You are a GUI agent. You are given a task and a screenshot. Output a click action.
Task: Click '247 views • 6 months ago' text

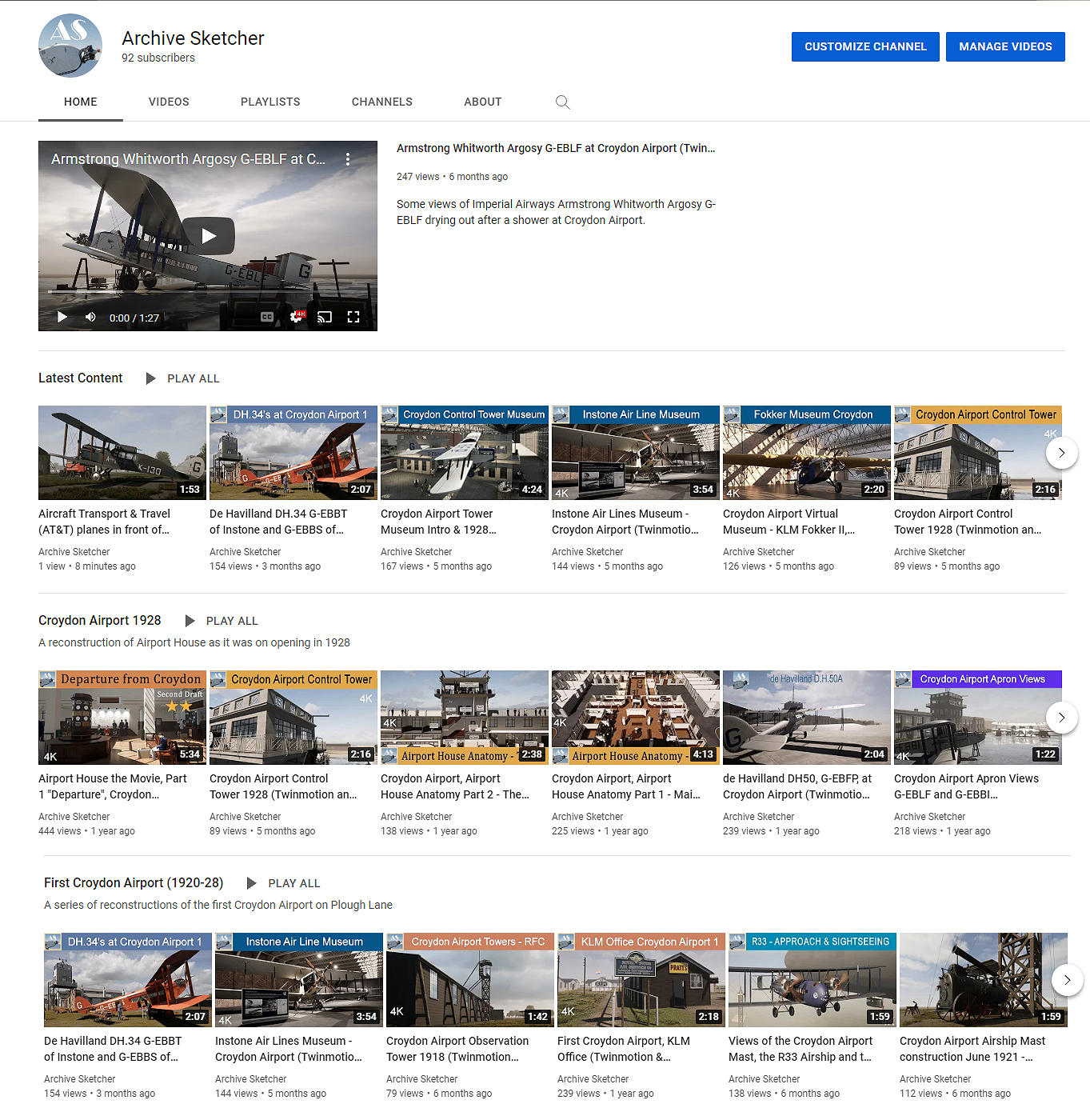coord(452,177)
